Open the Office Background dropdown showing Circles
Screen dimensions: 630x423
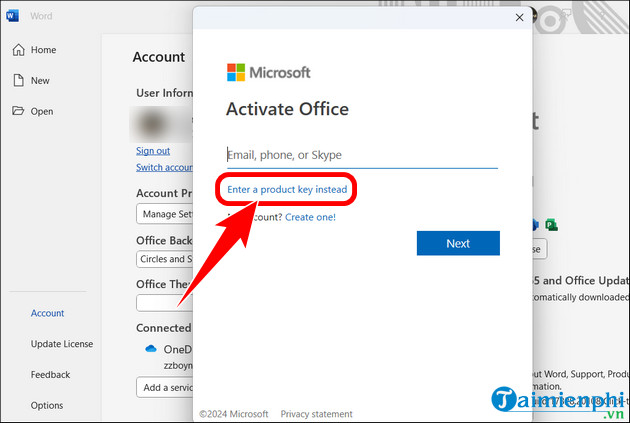[x=165, y=259]
